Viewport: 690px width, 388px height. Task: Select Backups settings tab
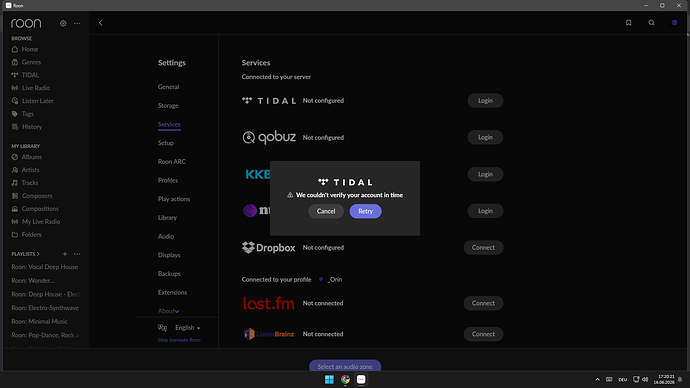click(x=169, y=274)
